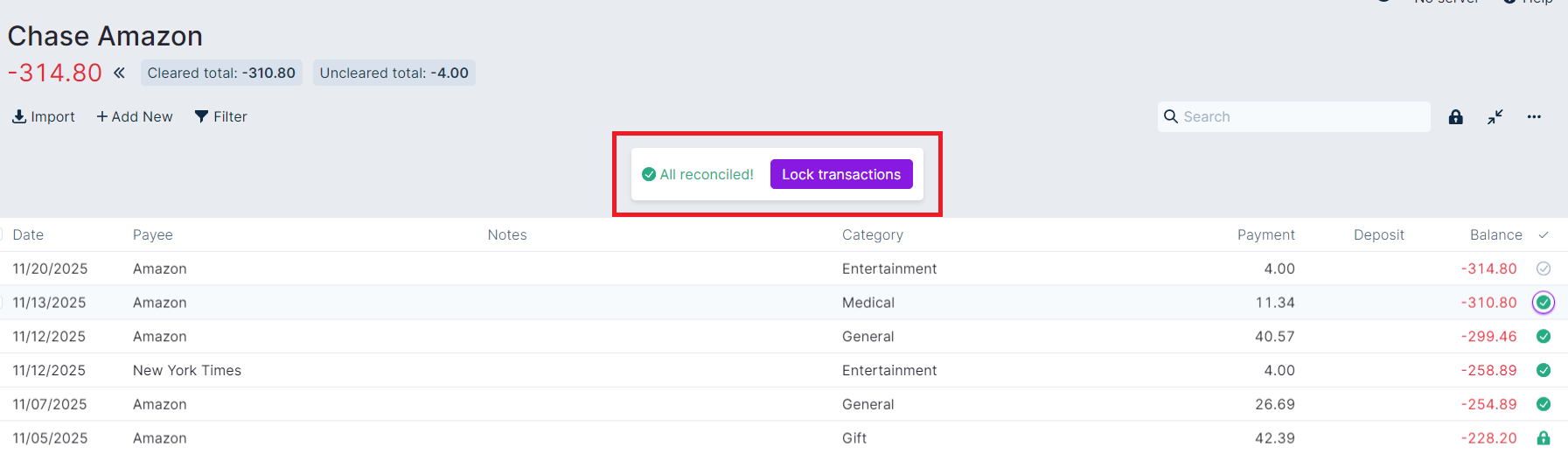The image size is (1568, 454).
Task: Expand balance details with double-chevron icon
Action: (119, 73)
